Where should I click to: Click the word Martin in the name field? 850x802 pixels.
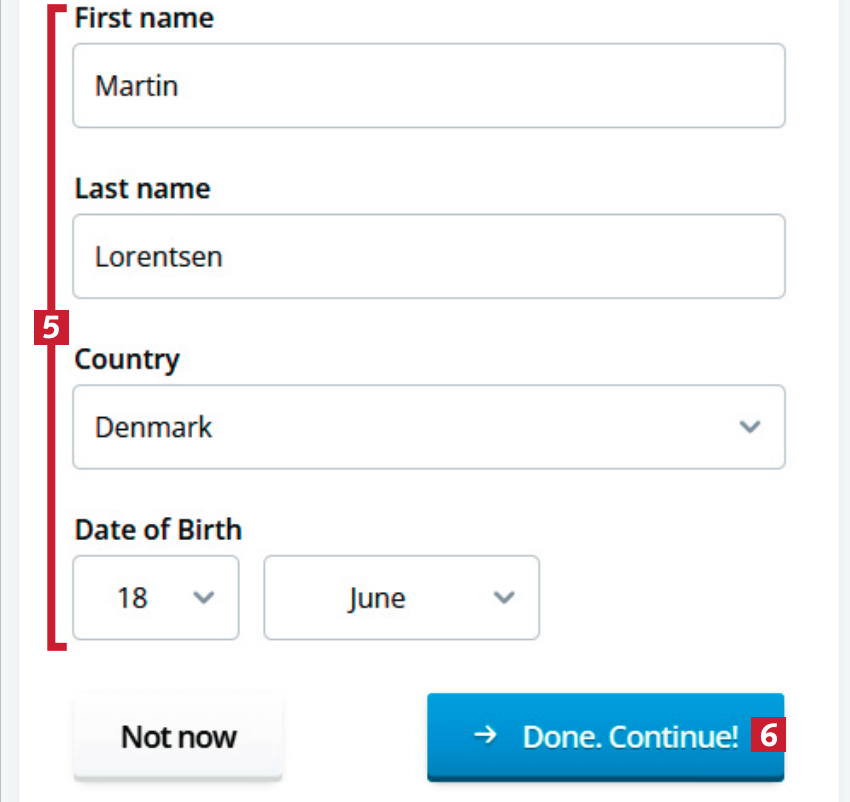(x=136, y=86)
